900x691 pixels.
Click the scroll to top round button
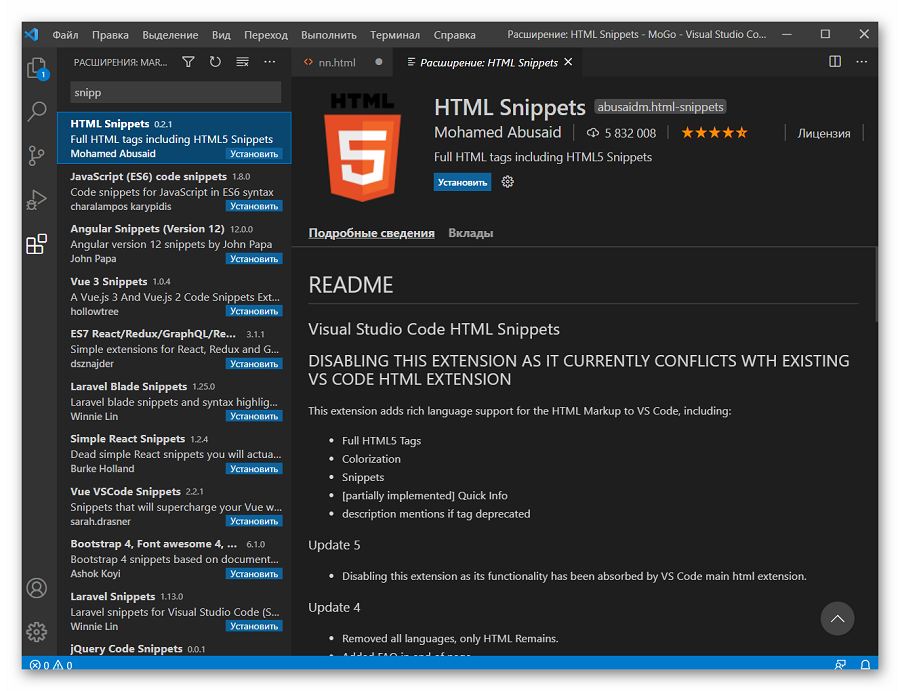pos(837,619)
